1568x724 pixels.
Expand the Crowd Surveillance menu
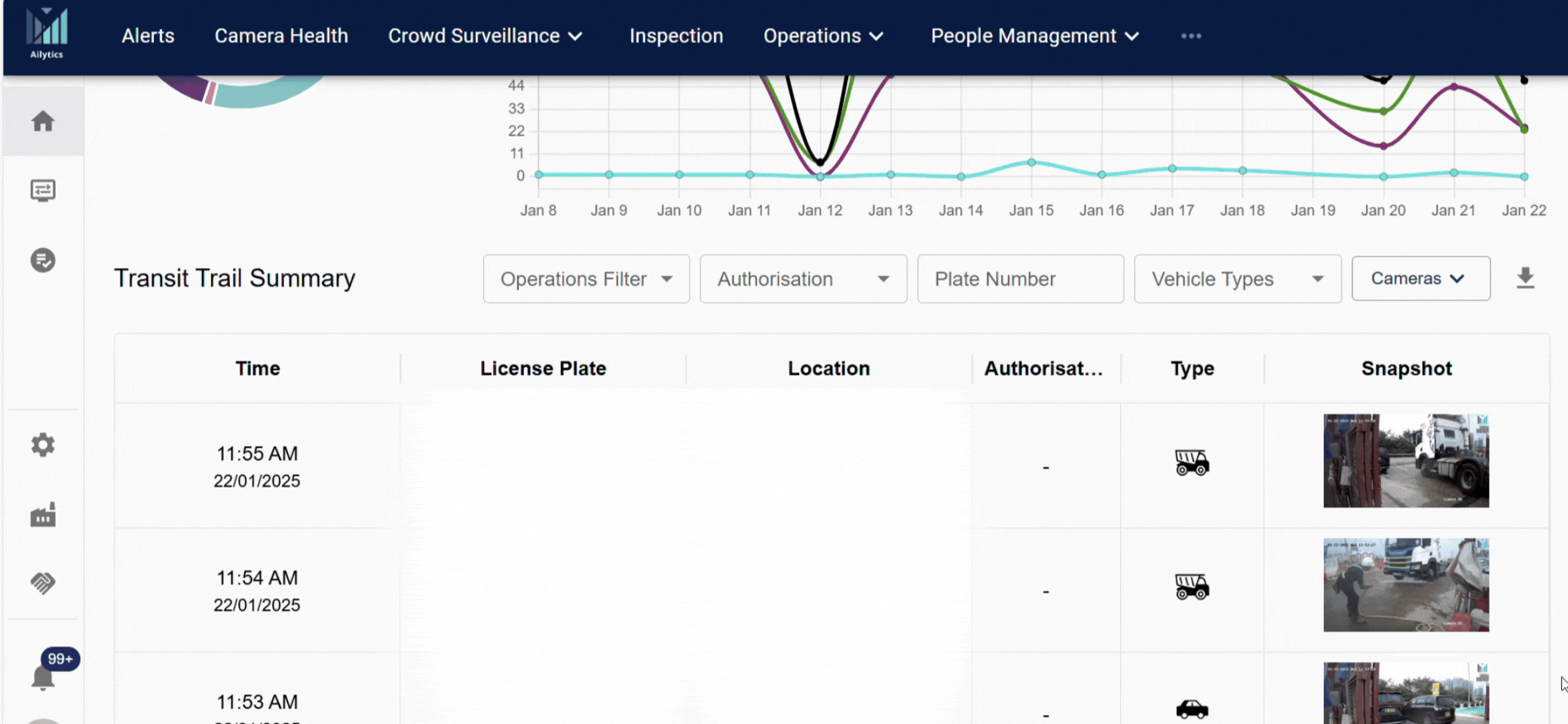pyautogui.click(x=485, y=36)
